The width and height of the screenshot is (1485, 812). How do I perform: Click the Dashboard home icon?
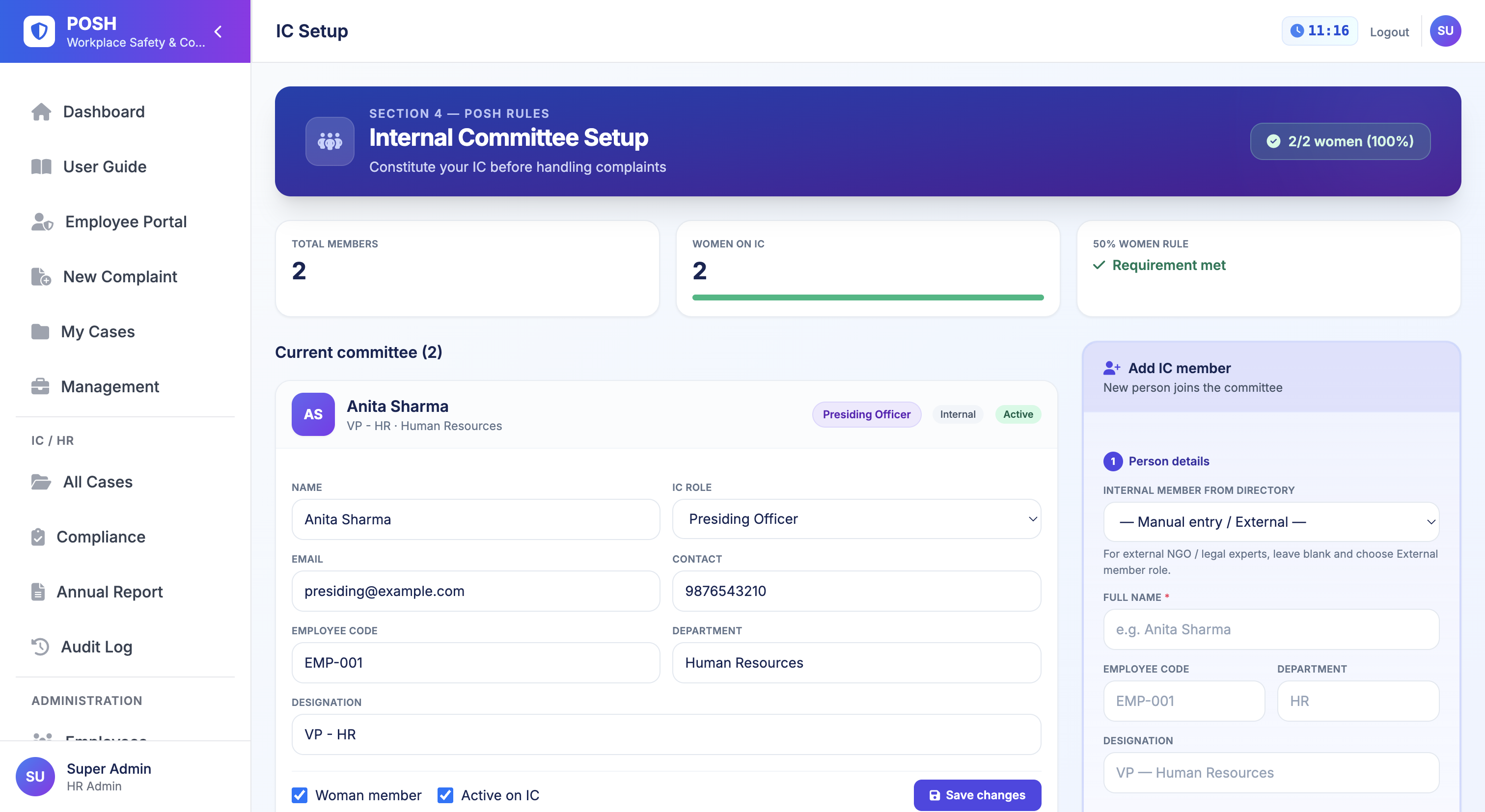pos(41,112)
